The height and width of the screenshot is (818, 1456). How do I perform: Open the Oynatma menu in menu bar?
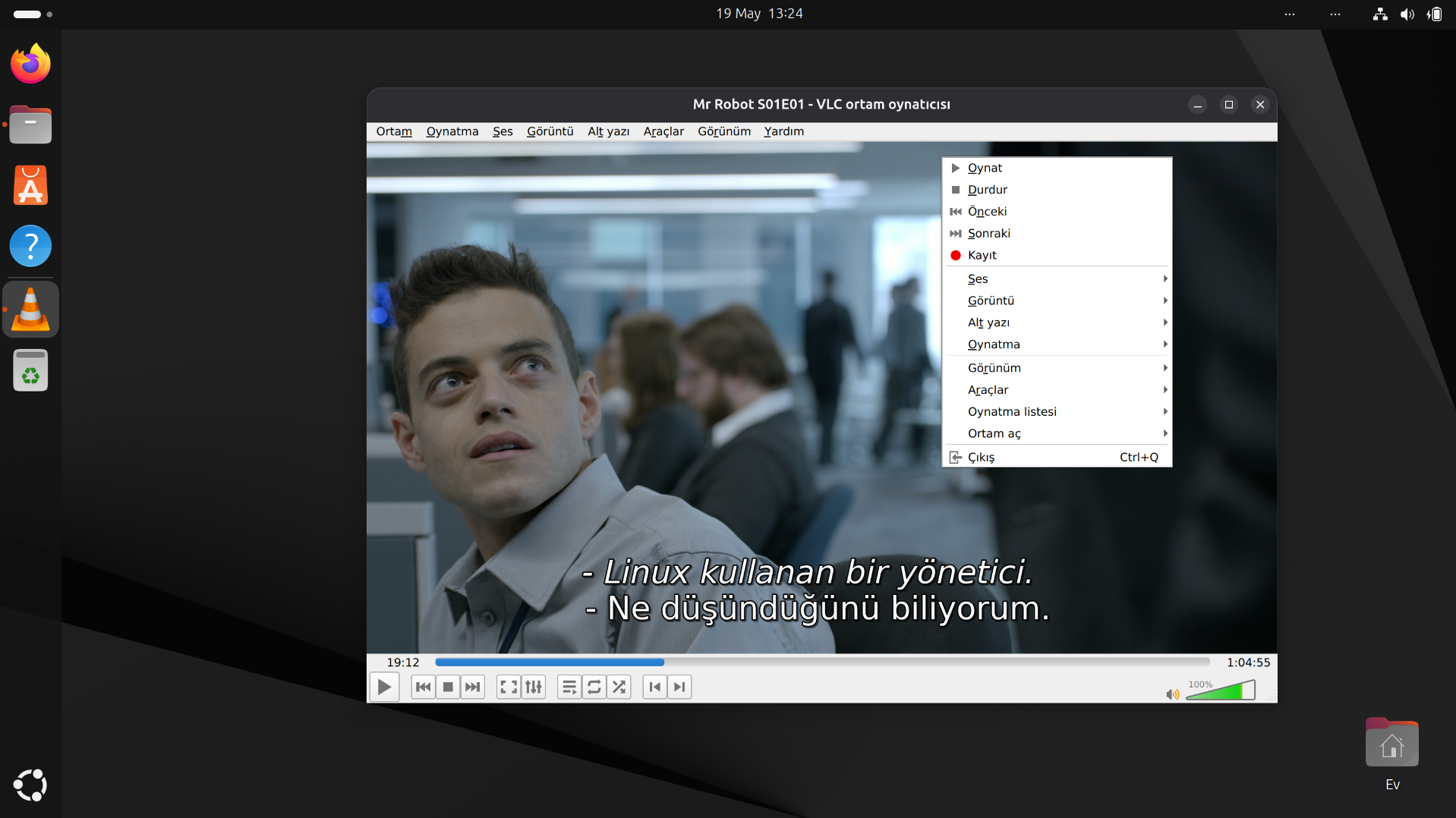(x=452, y=131)
